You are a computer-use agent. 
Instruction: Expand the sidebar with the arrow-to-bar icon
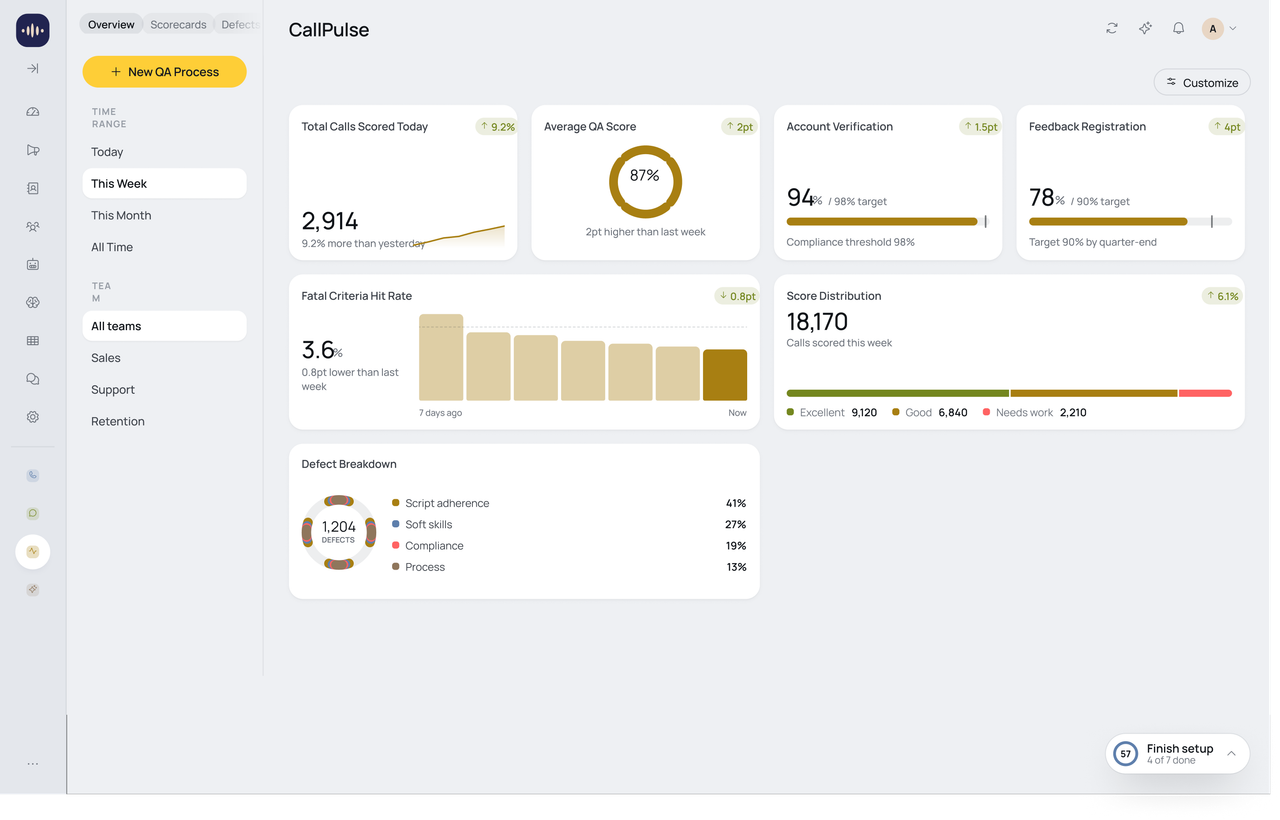33,69
